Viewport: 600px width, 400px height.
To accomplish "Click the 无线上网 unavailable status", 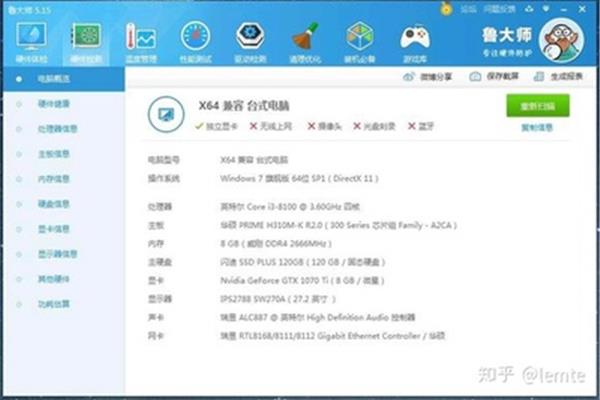I will coord(271,126).
